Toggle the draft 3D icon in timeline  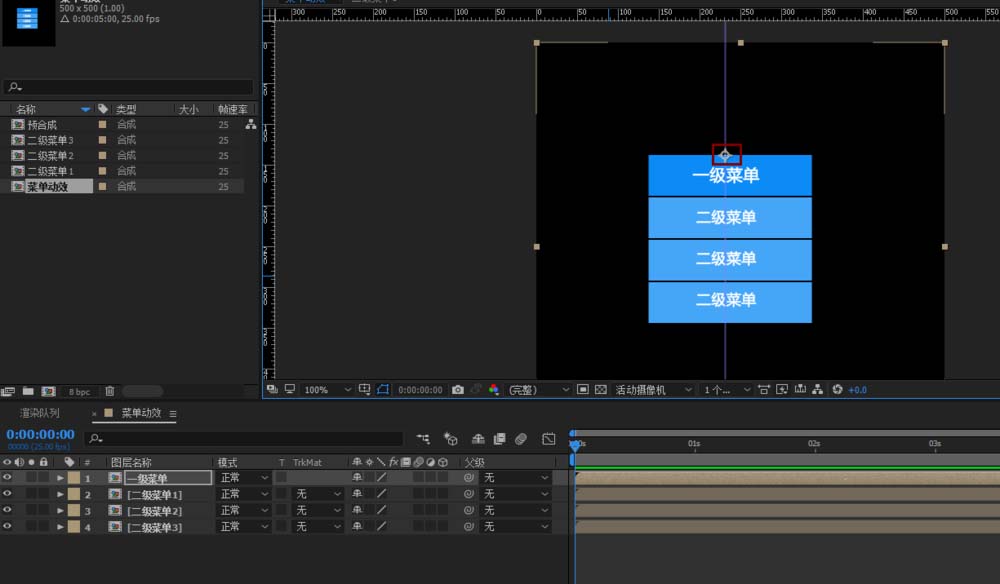point(451,439)
